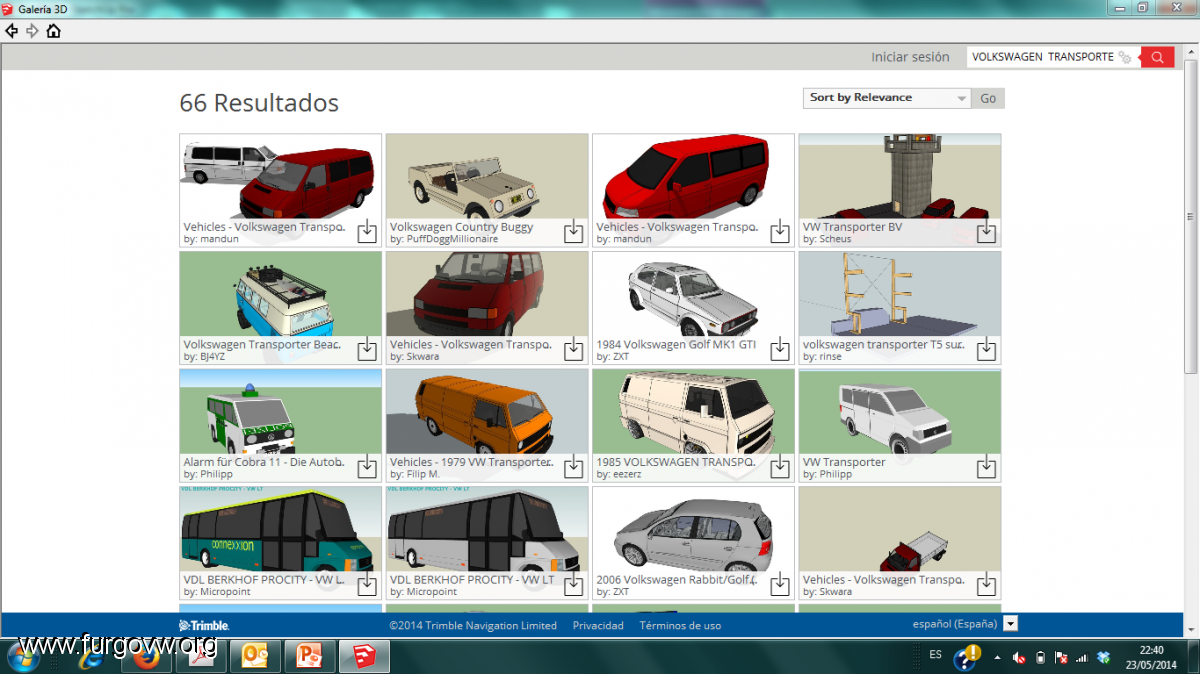Click the muted volume tray icon

coord(1019,658)
